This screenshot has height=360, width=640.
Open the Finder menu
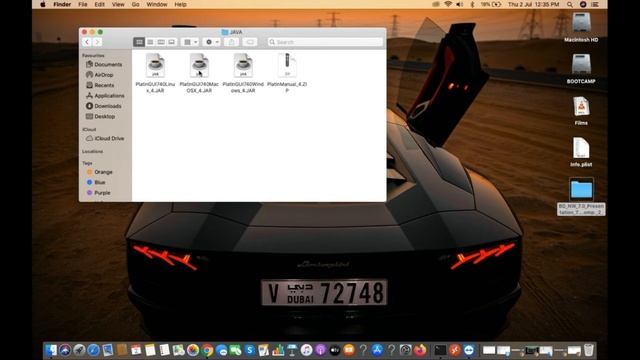[x=62, y=4]
